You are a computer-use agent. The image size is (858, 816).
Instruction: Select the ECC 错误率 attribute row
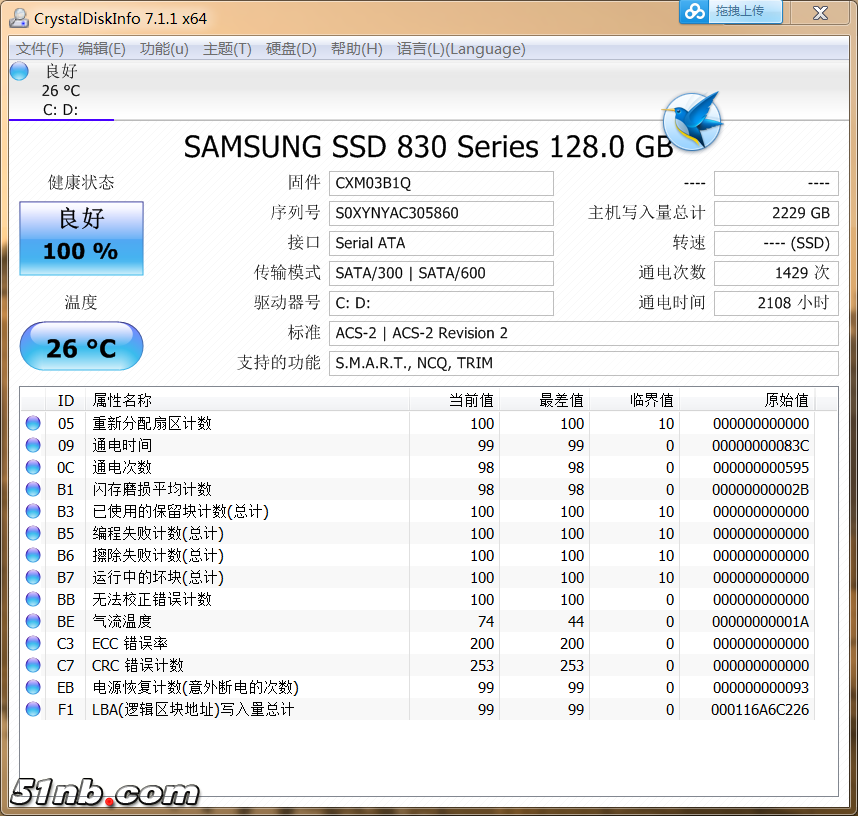(x=418, y=643)
